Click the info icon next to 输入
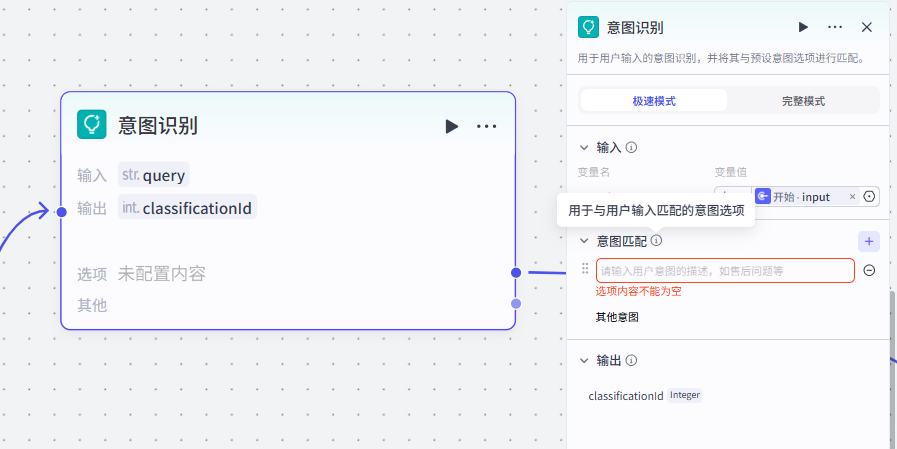Screen dimensions: 897x449 (632, 148)
